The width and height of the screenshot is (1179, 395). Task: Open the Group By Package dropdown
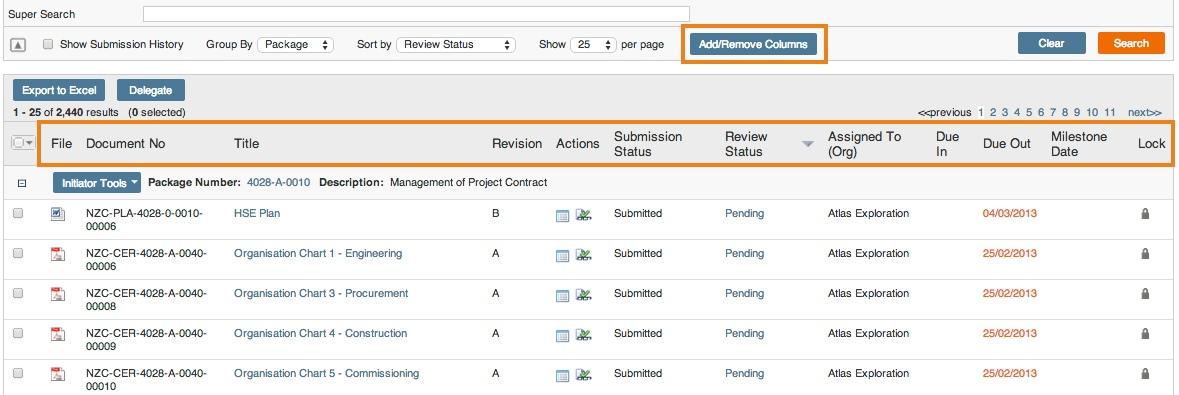click(x=296, y=44)
